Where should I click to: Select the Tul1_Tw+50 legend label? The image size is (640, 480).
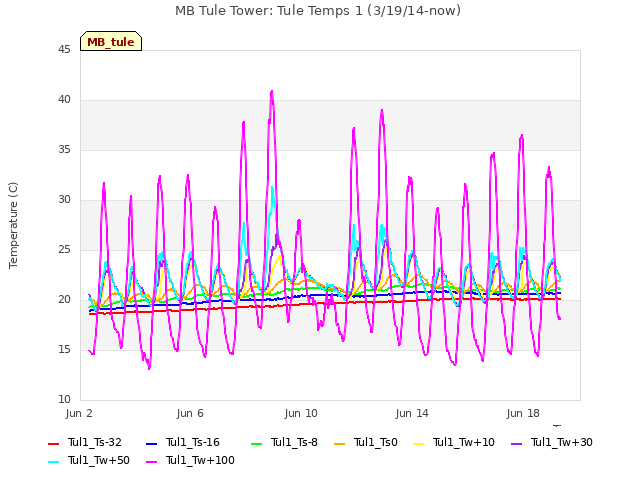coord(99,460)
